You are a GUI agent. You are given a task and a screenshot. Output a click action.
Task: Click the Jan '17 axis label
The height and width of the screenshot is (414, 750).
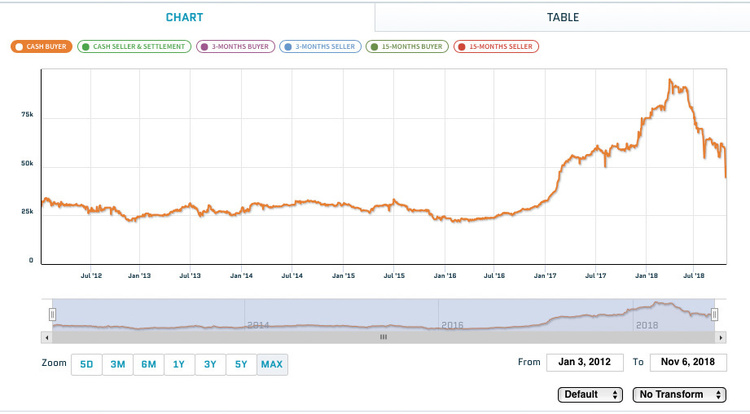[545, 275]
